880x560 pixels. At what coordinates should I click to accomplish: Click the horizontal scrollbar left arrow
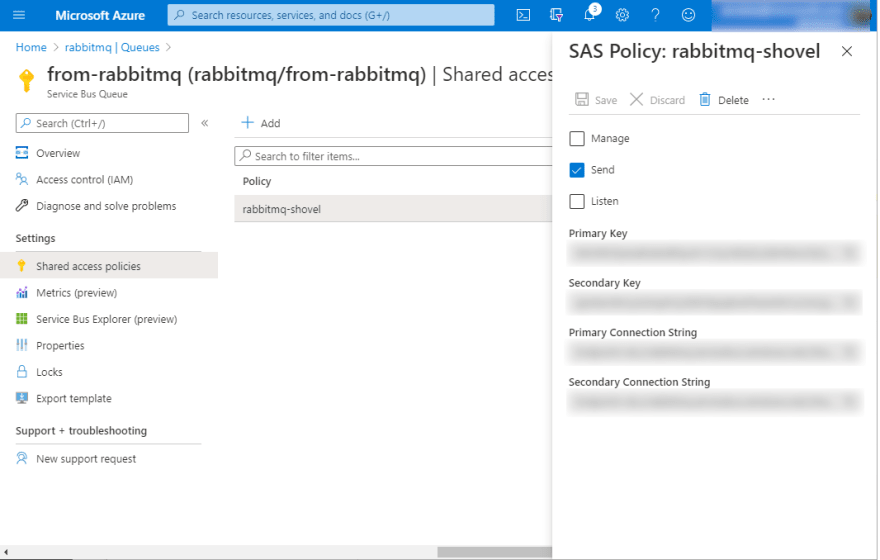pyautogui.click(x=6, y=553)
